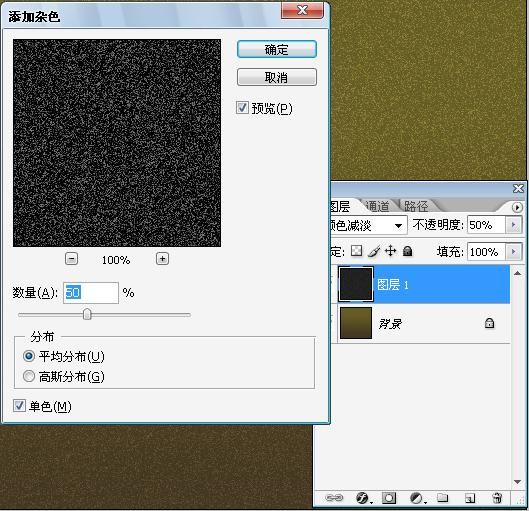This screenshot has width=529, height=511.
Task: Expand the 不透明度 opacity arrow
Action: [514, 225]
